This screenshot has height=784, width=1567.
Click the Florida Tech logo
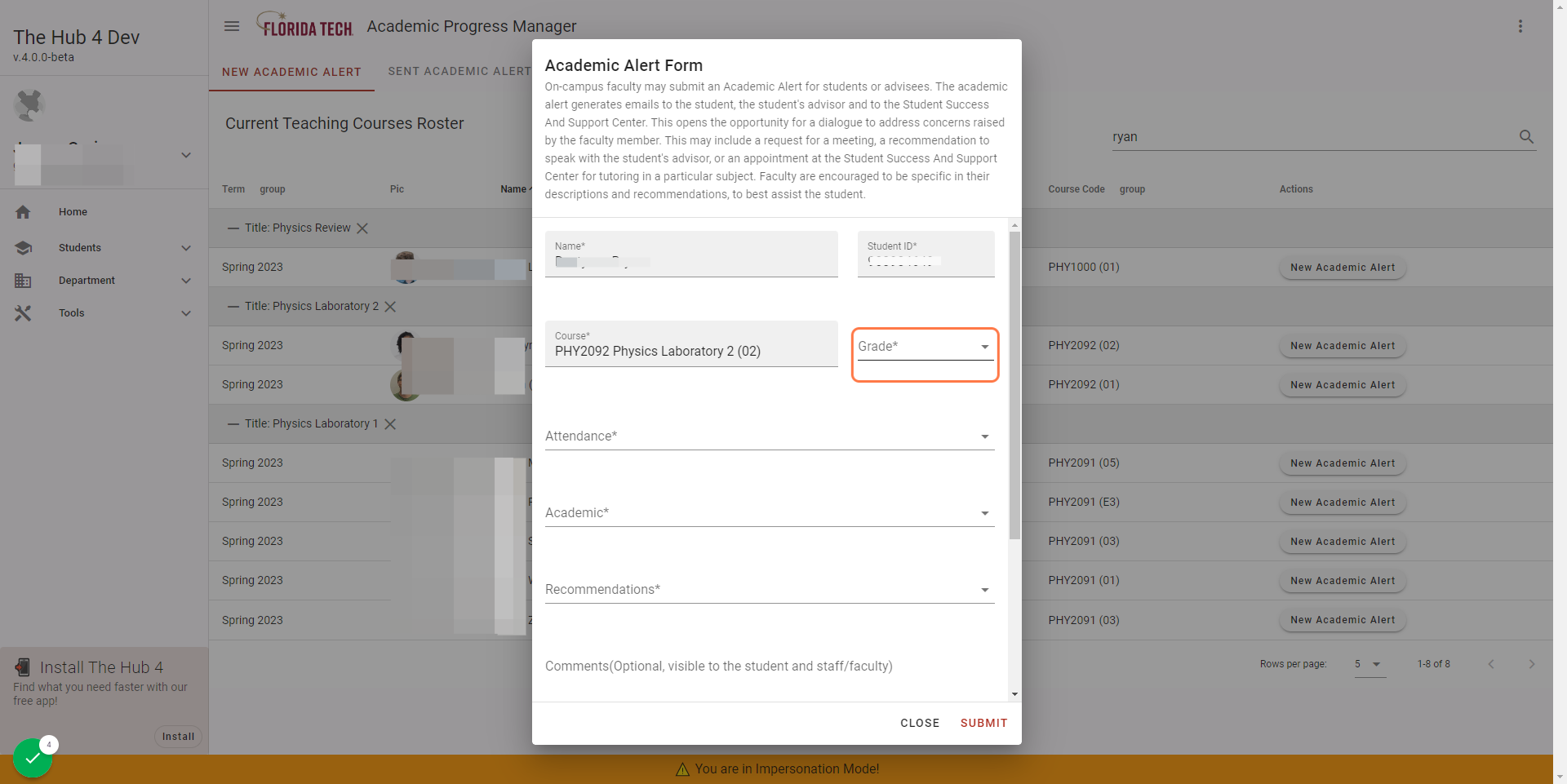pyautogui.click(x=304, y=25)
